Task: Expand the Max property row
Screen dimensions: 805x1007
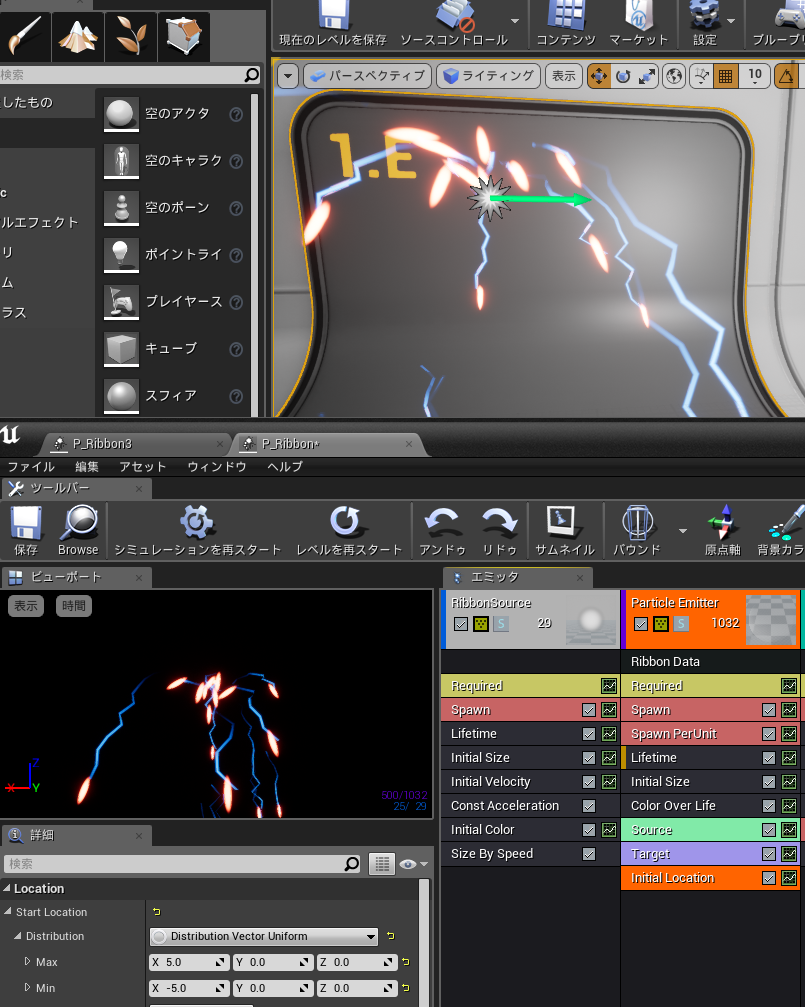Action: 28,961
